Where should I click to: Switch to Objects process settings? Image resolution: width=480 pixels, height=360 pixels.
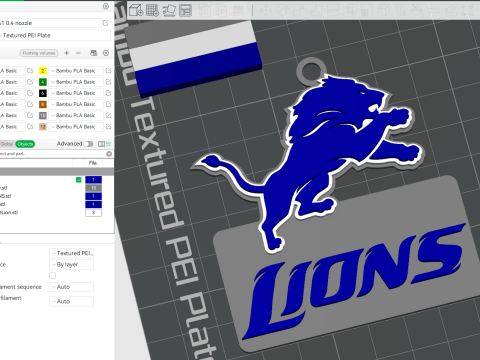(x=25, y=144)
